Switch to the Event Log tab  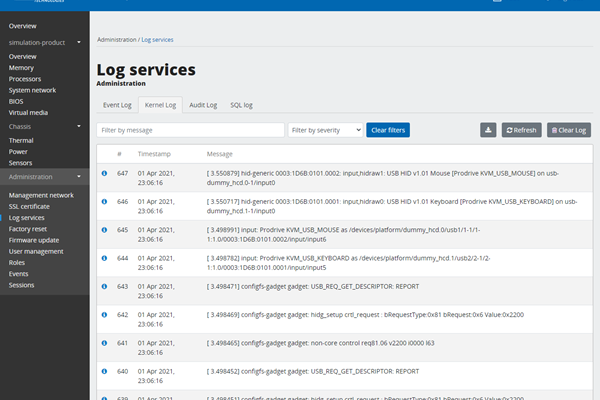point(117,105)
